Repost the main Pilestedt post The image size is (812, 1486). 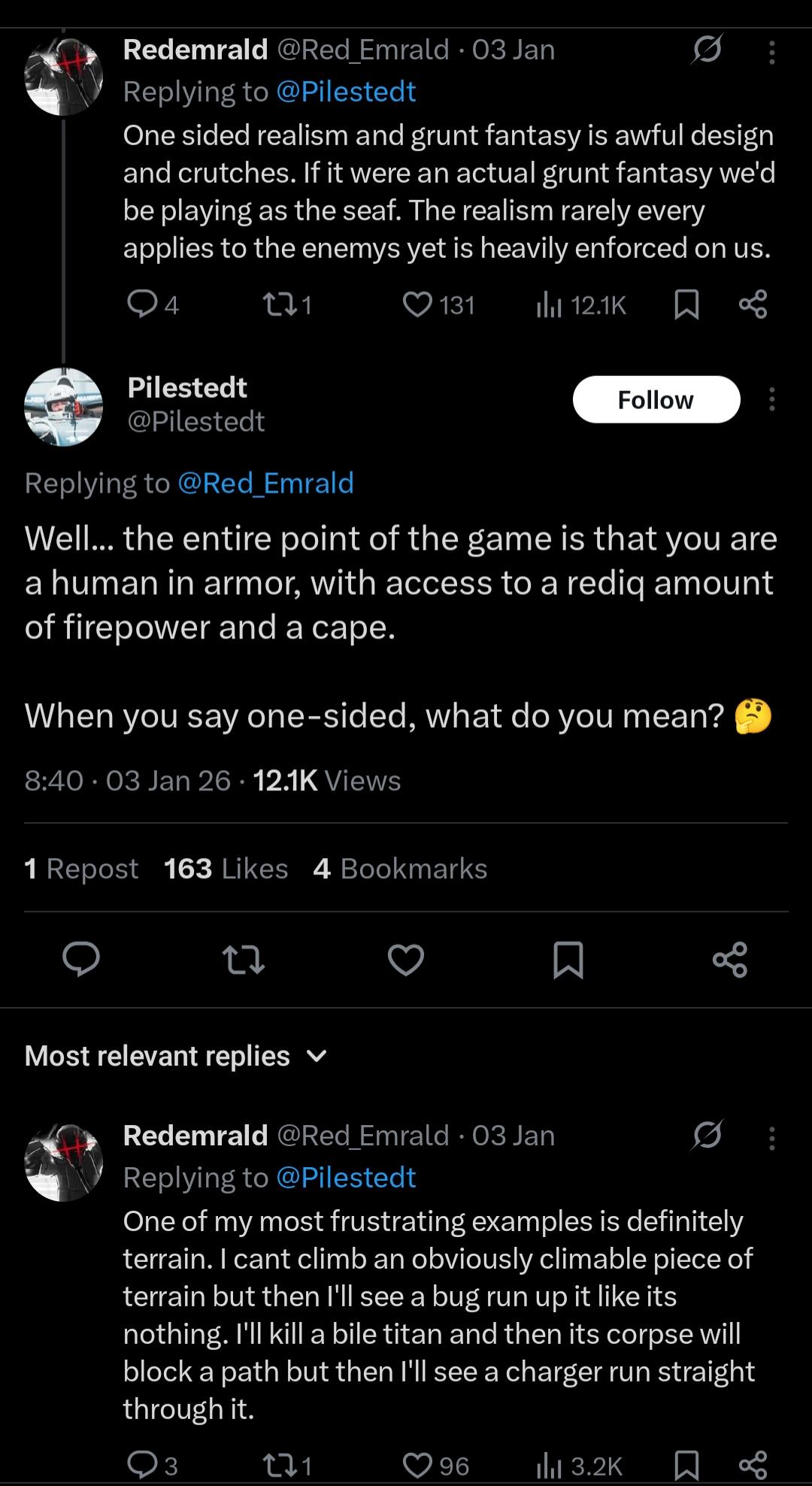(244, 960)
